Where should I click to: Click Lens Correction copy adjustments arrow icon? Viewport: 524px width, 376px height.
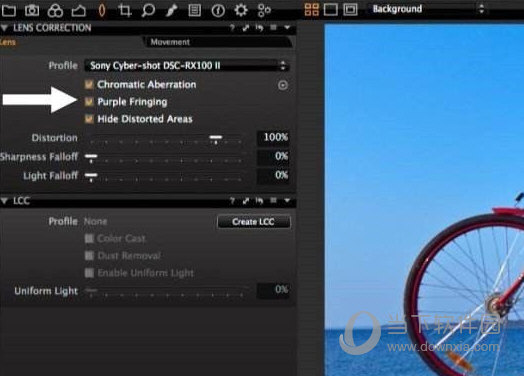click(x=246, y=28)
